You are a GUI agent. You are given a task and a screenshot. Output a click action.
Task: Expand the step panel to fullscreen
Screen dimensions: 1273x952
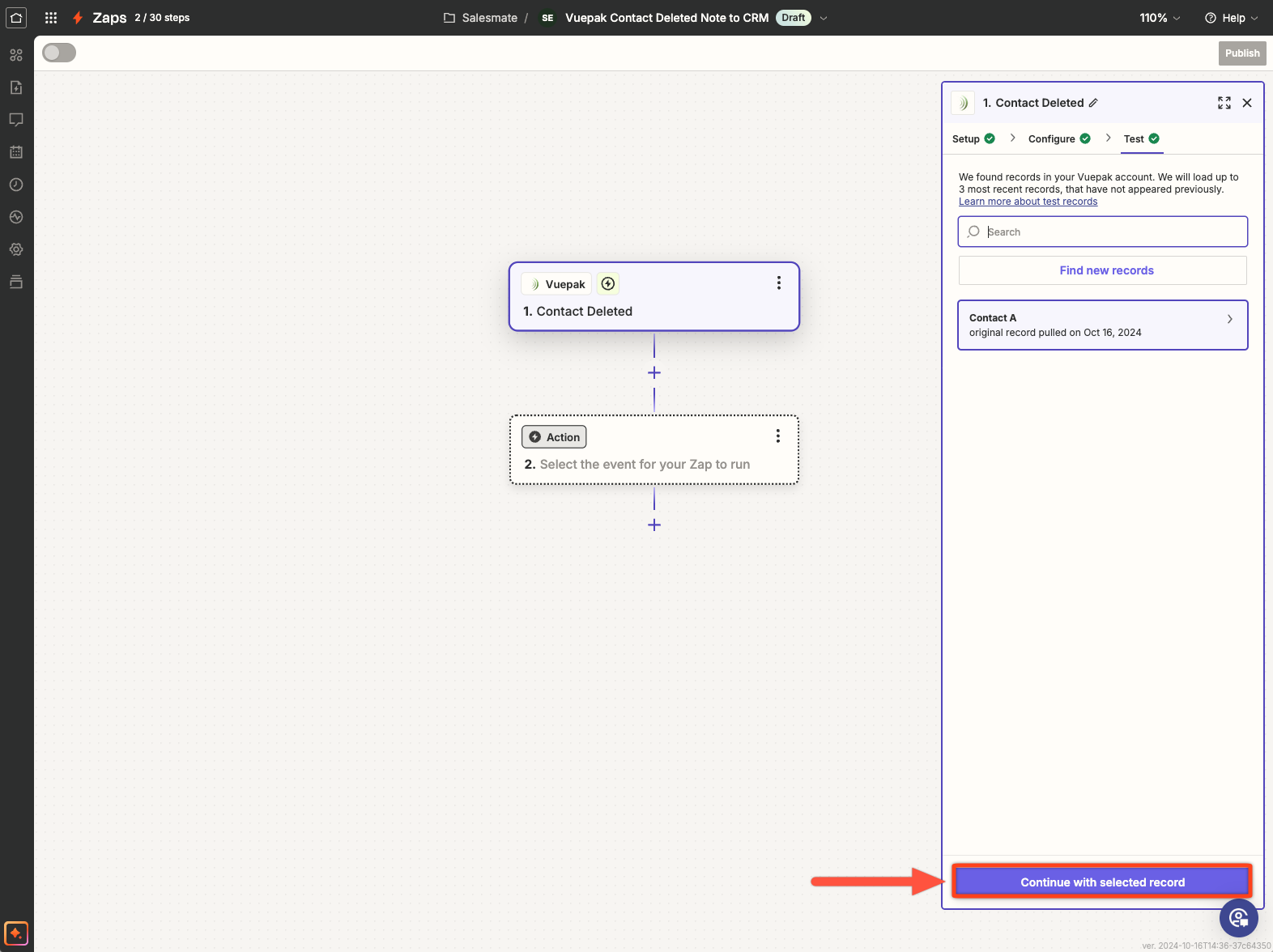pyautogui.click(x=1224, y=103)
